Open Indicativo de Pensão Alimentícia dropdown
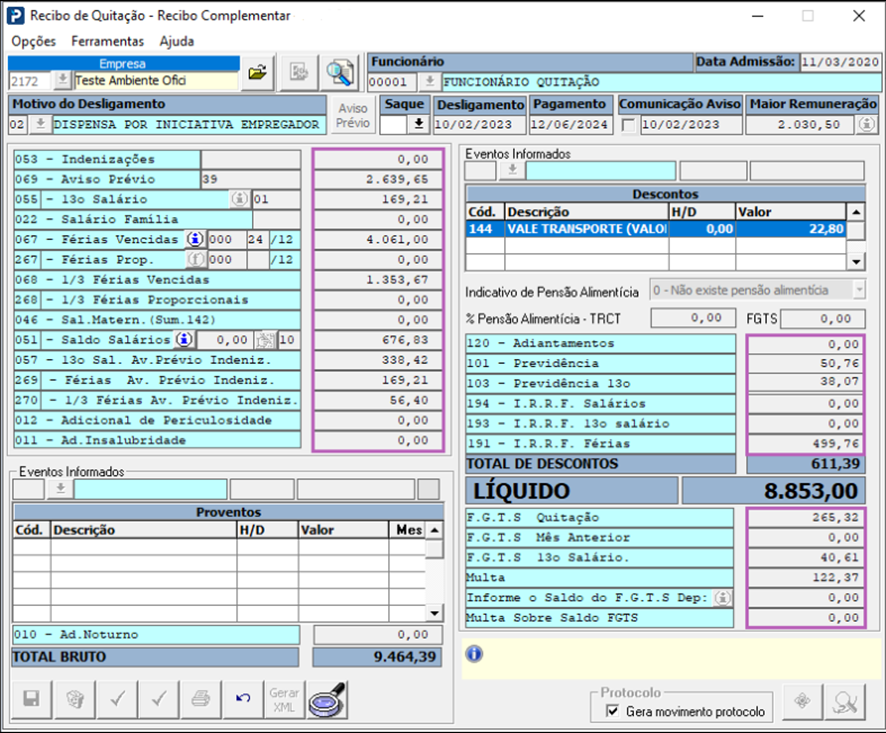Viewport: 886px width, 733px height. pos(859,290)
